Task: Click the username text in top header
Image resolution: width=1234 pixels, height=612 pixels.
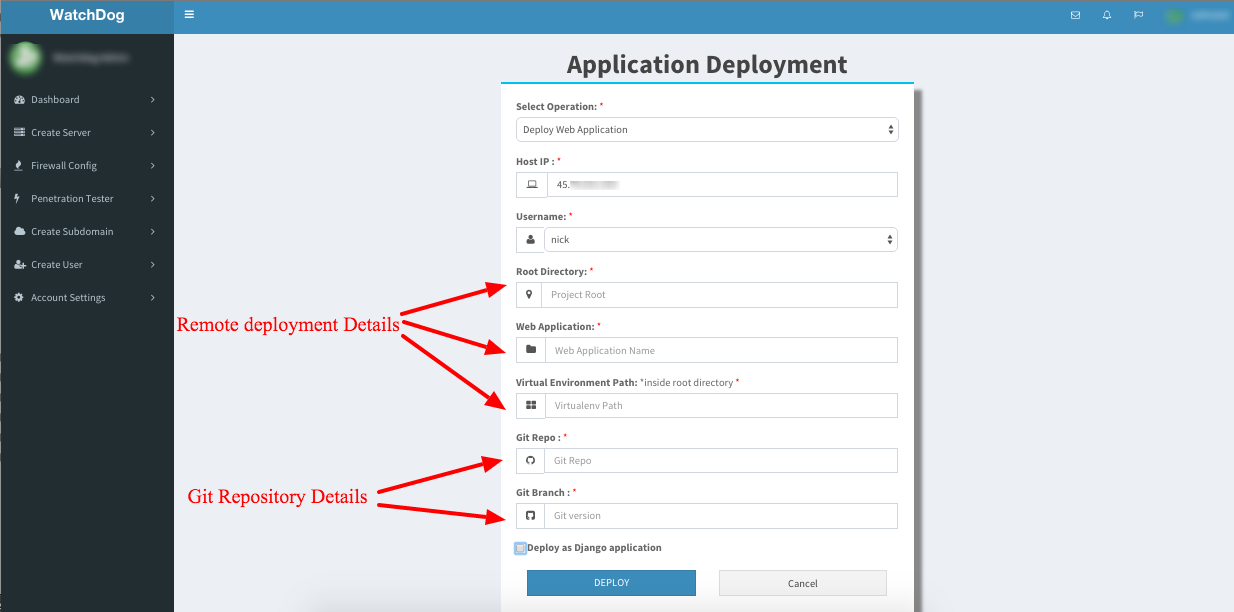Action: click(x=1209, y=16)
